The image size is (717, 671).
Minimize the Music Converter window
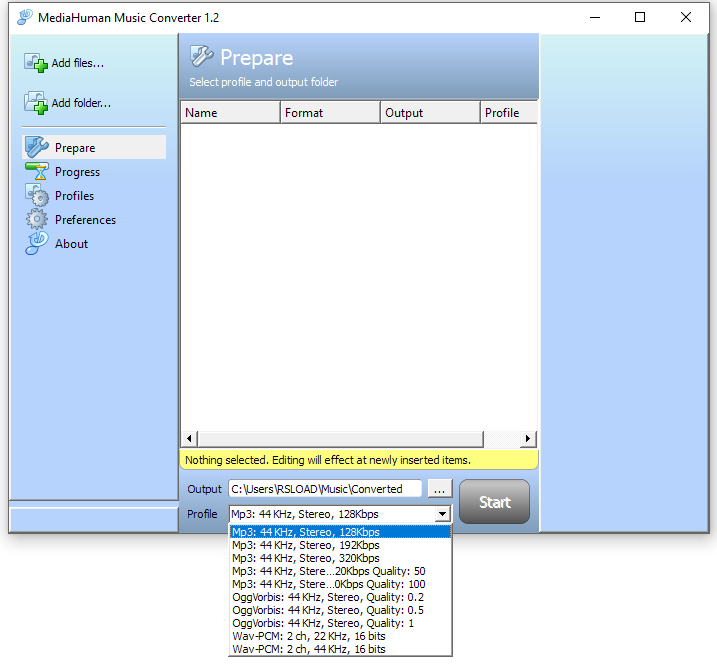point(595,17)
